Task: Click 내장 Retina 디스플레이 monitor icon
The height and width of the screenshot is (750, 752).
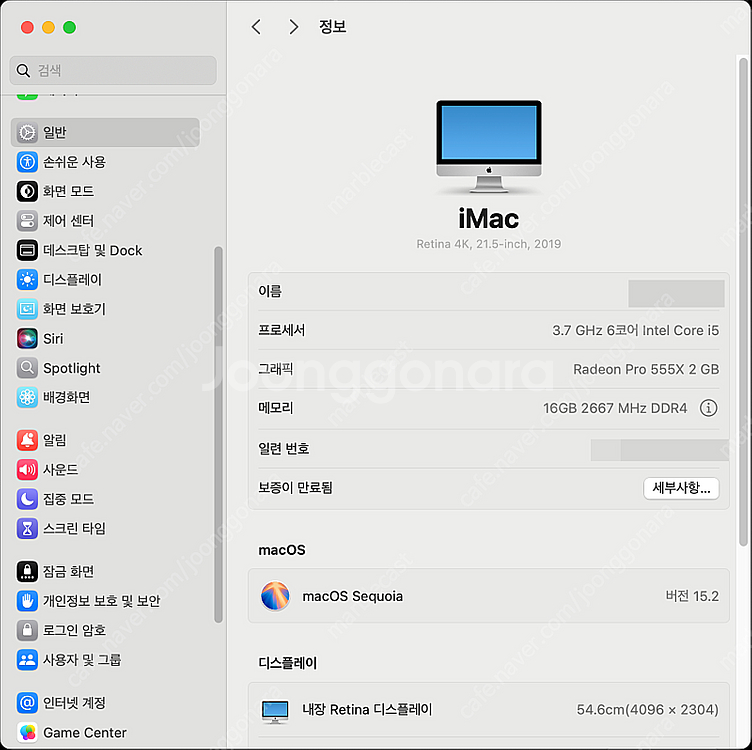Action: point(275,711)
